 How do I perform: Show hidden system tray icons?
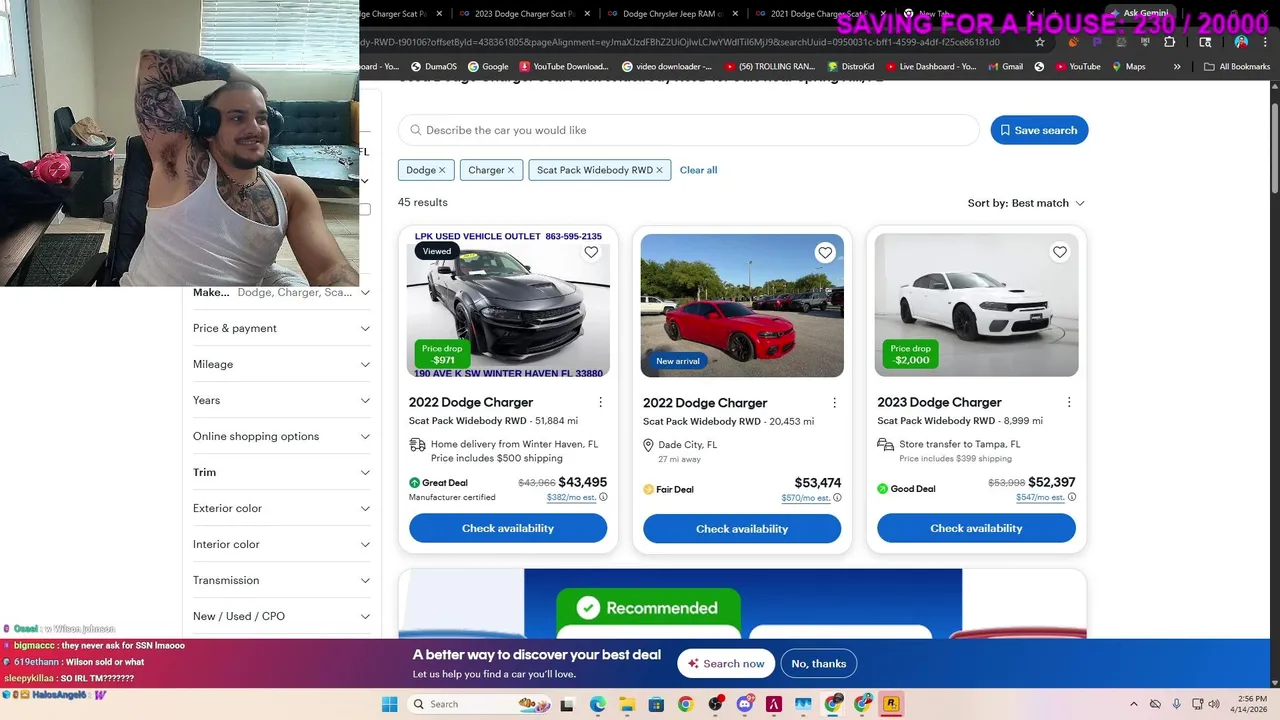1133,704
